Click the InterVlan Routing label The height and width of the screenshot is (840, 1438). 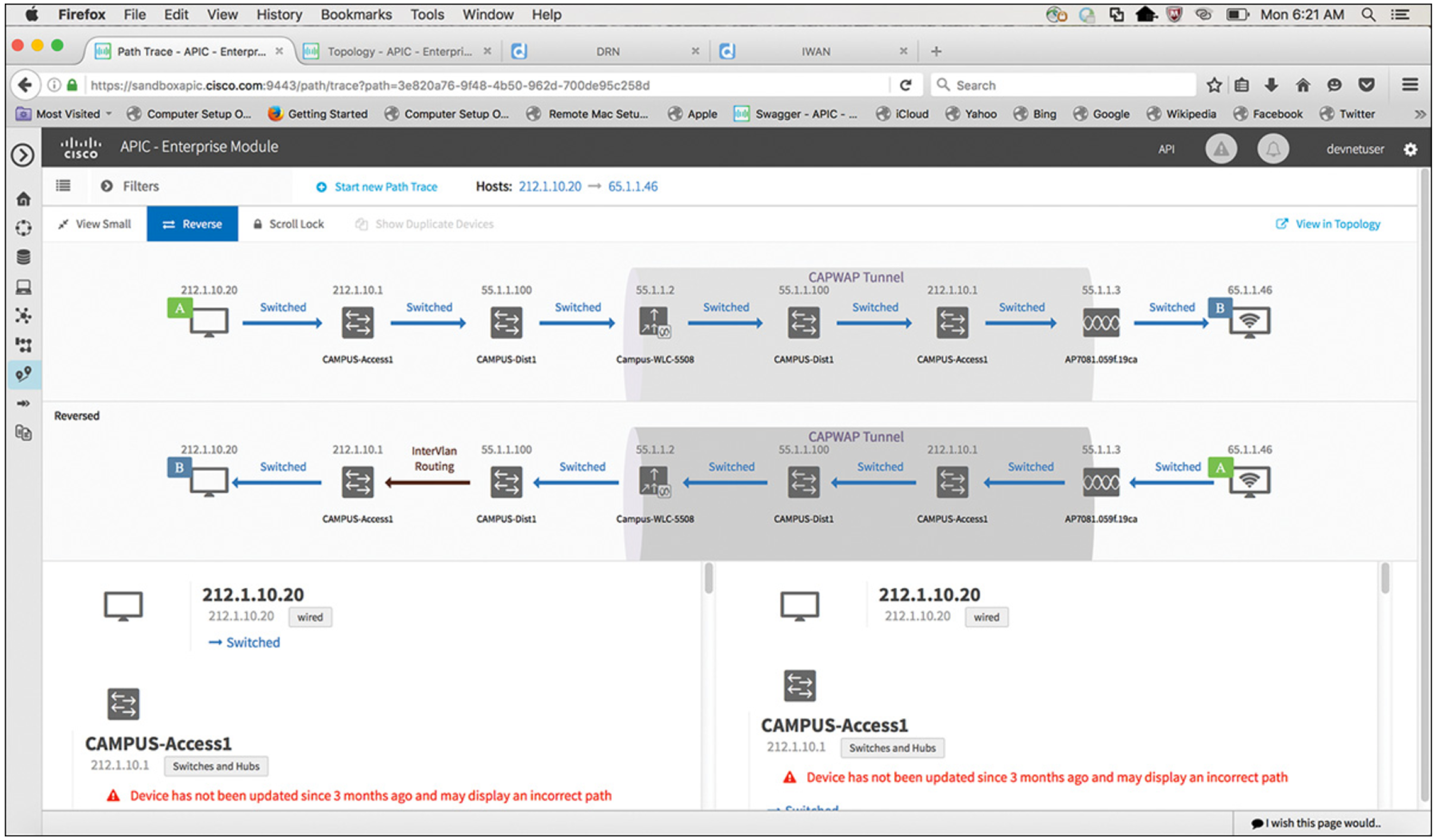pyautogui.click(x=434, y=459)
